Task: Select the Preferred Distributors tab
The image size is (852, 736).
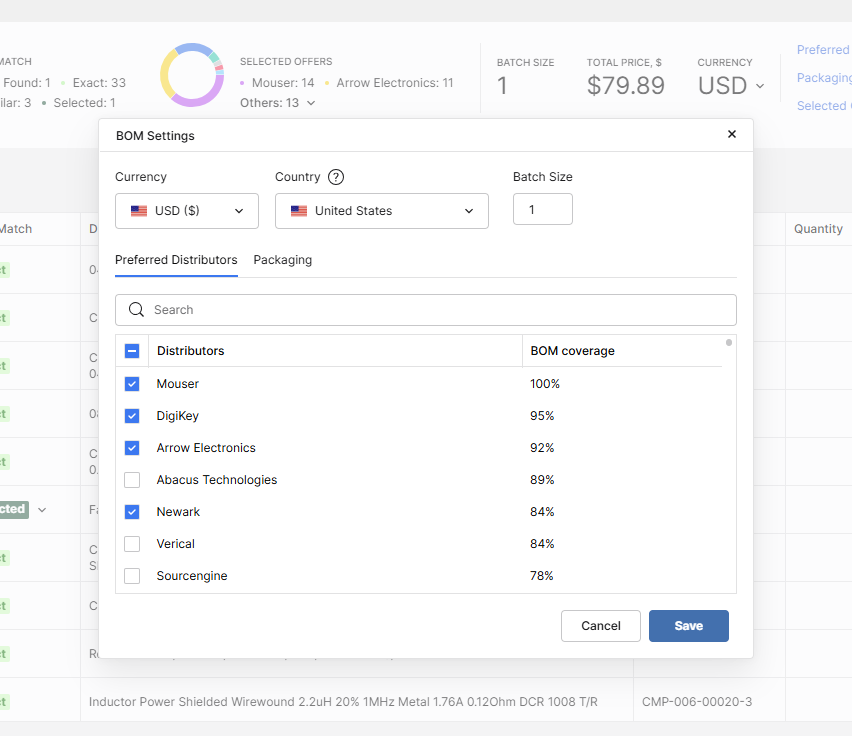Action: [176, 260]
